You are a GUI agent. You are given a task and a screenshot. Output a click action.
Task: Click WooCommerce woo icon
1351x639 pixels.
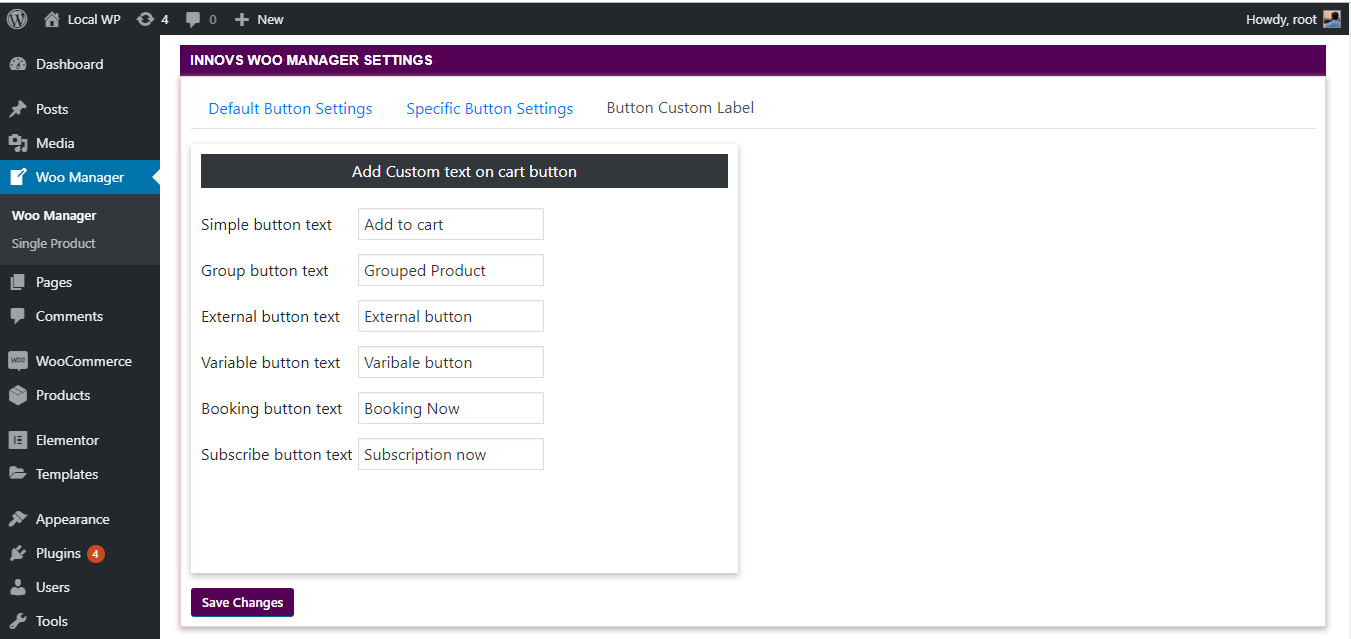tap(18, 361)
